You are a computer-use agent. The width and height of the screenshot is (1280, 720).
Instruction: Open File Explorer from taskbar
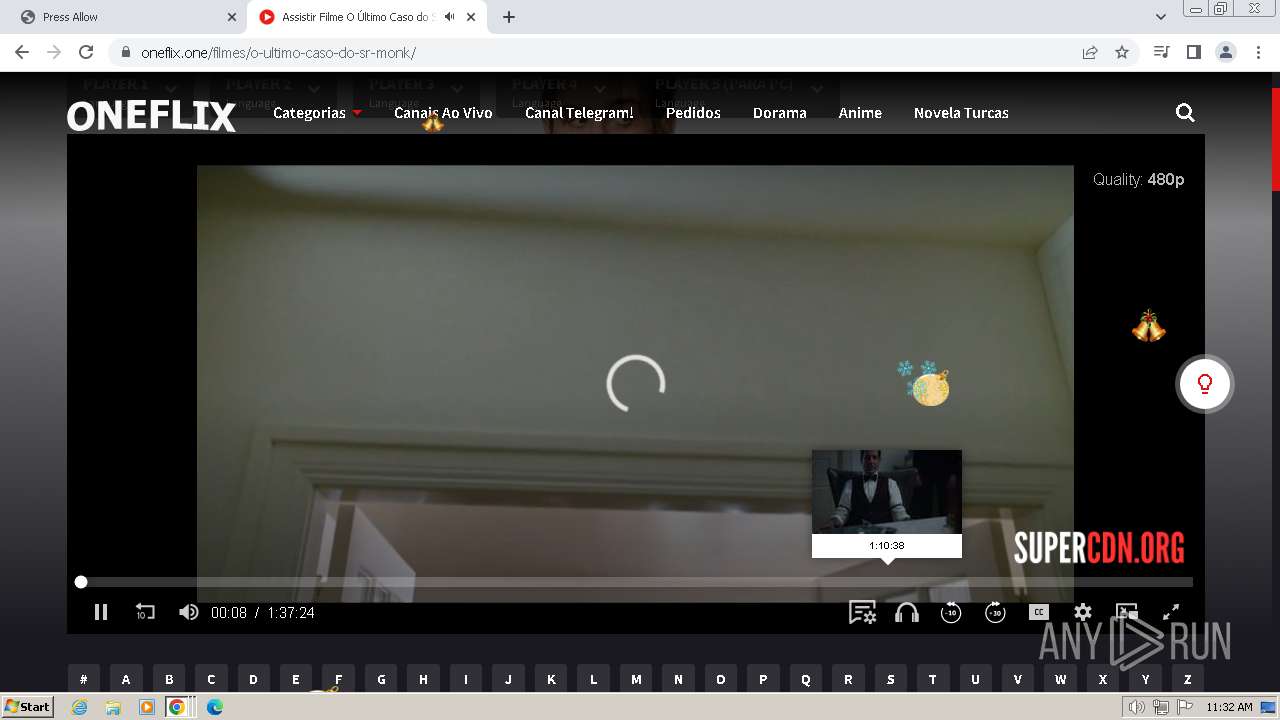coord(113,707)
